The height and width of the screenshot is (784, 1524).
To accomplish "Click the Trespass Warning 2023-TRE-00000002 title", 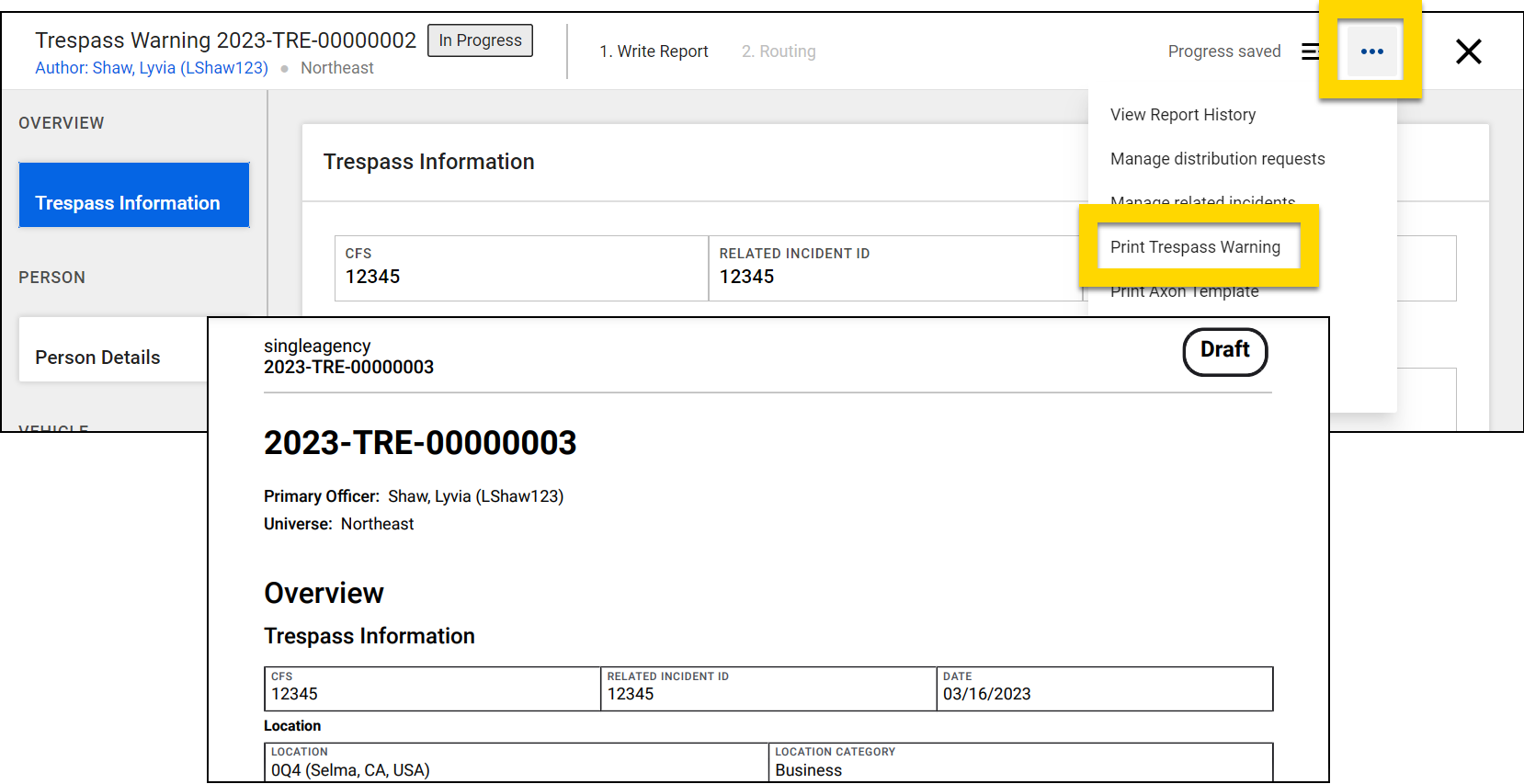I will coord(225,40).
